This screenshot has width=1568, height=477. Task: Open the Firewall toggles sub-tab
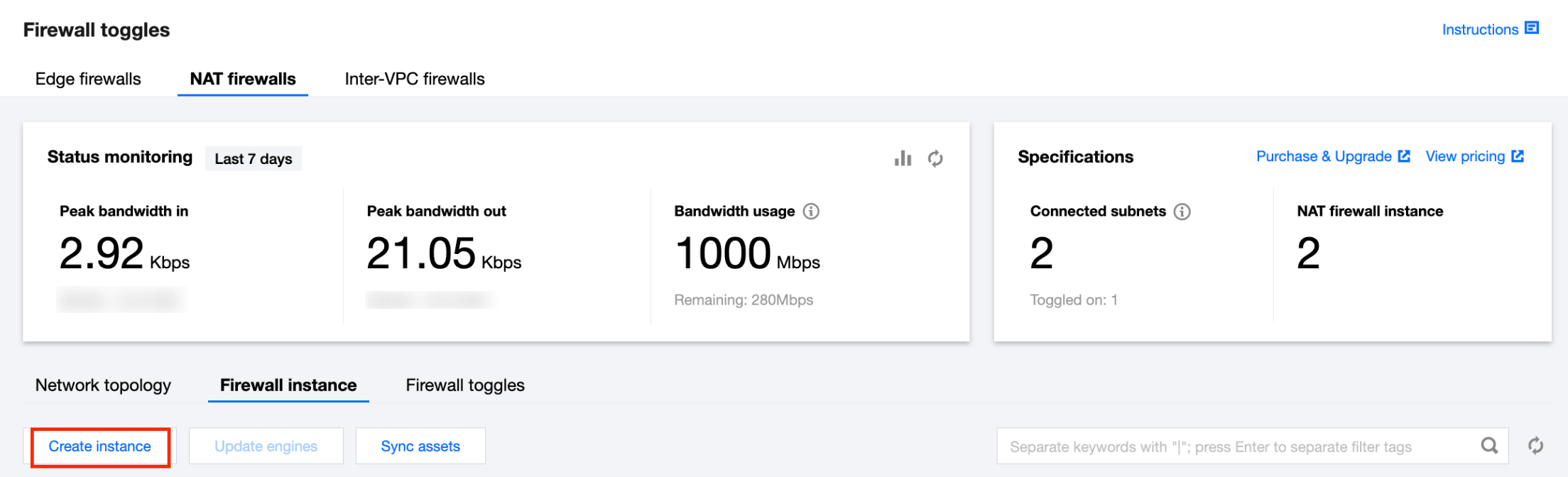coord(465,385)
